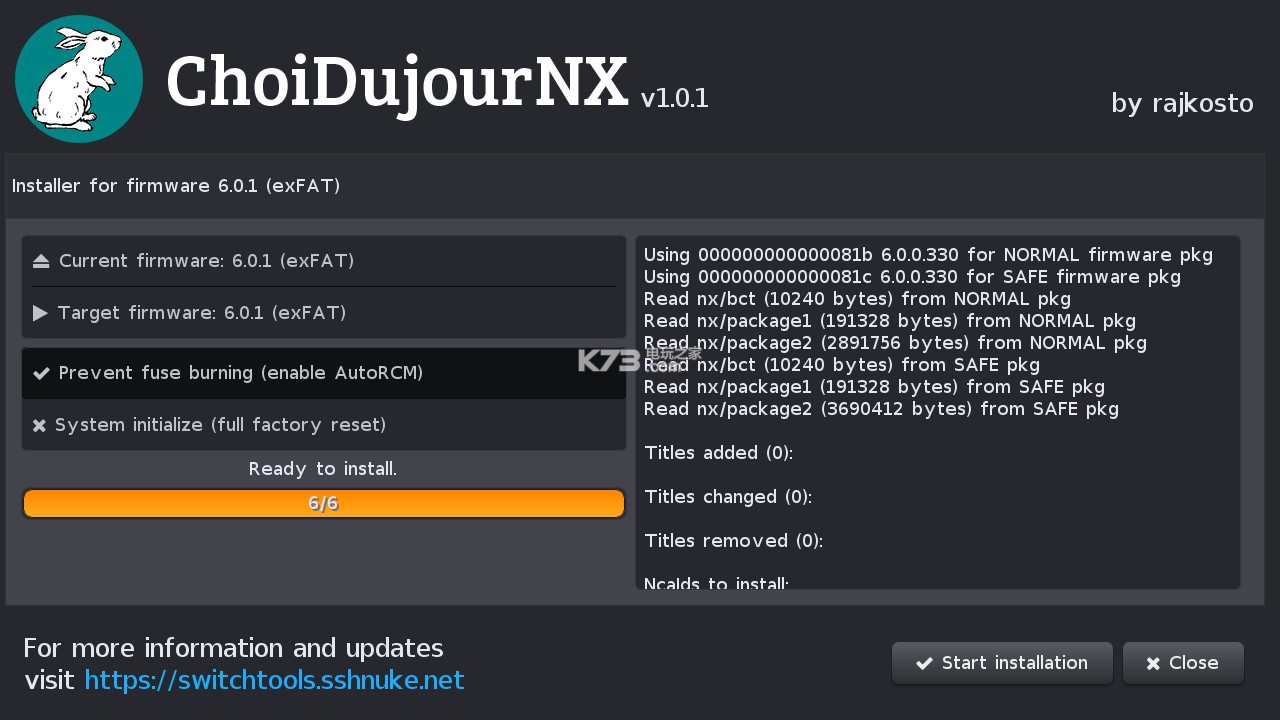The image size is (1280, 720).
Task: Click the play triangle beside Target firmware
Action: coord(40,313)
